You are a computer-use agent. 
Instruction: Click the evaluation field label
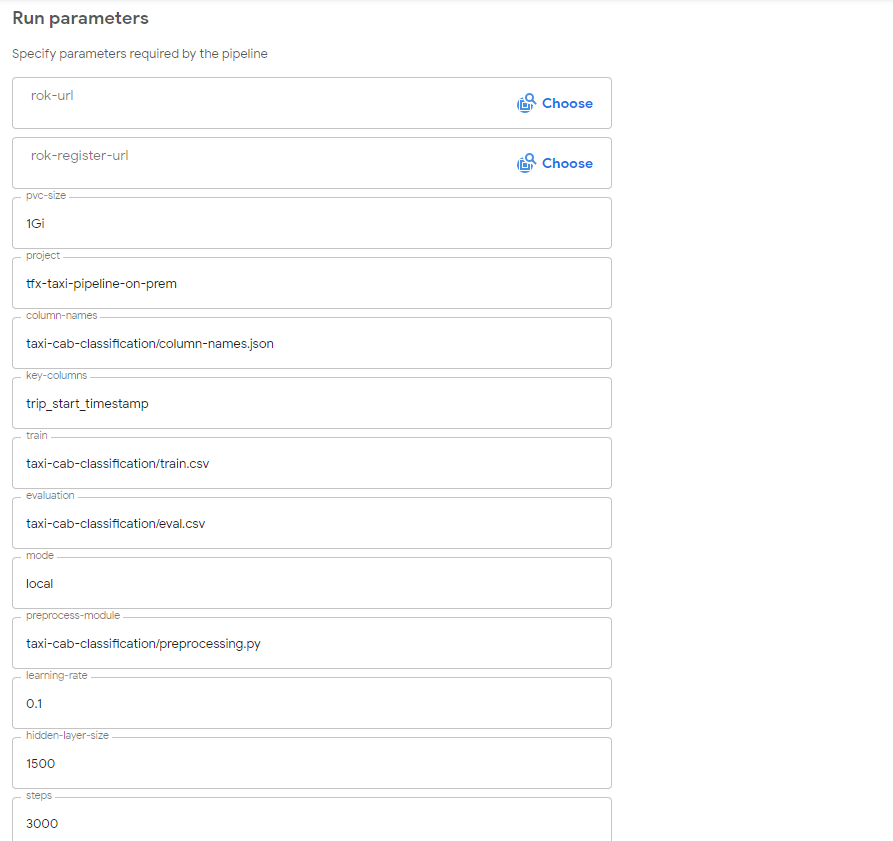tap(50, 495)
